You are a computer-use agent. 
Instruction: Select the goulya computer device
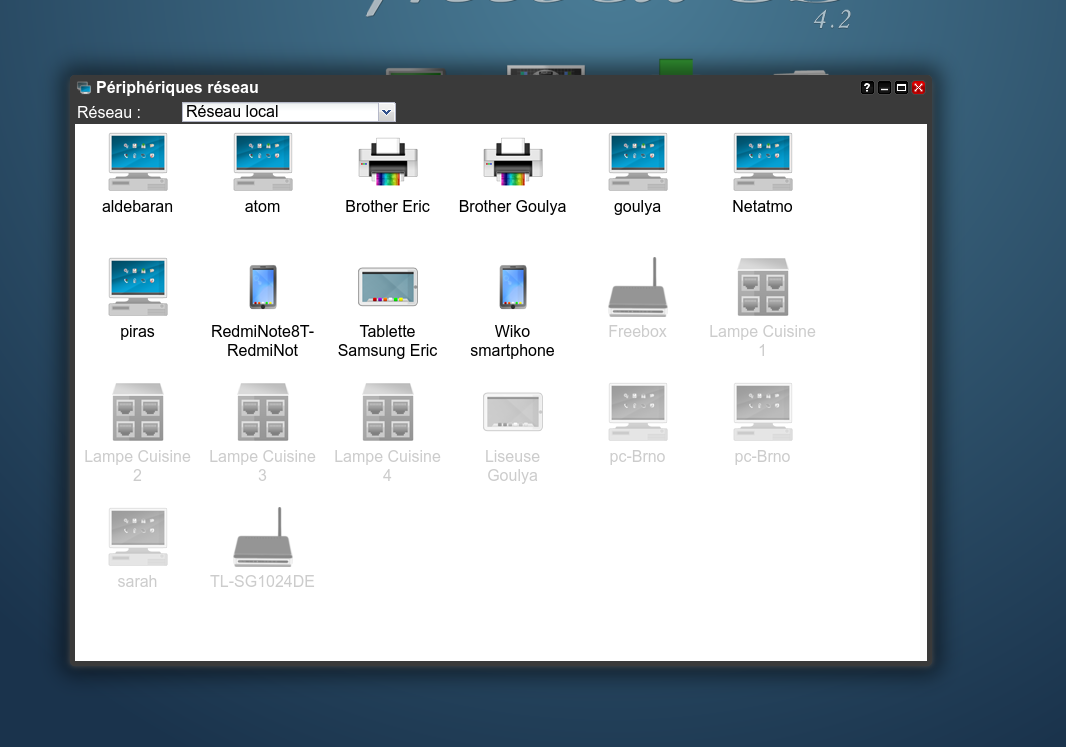pyautogui.click(x=637, y=163)
